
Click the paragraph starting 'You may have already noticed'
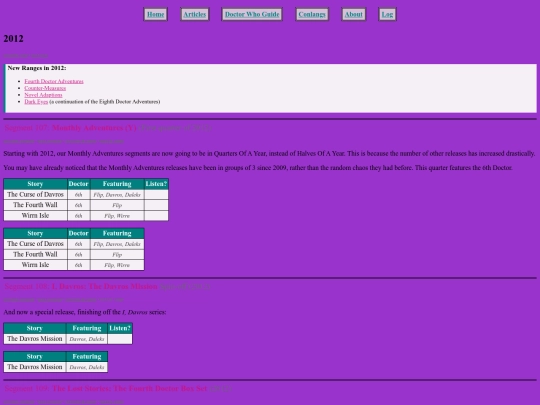pos(258,168)
